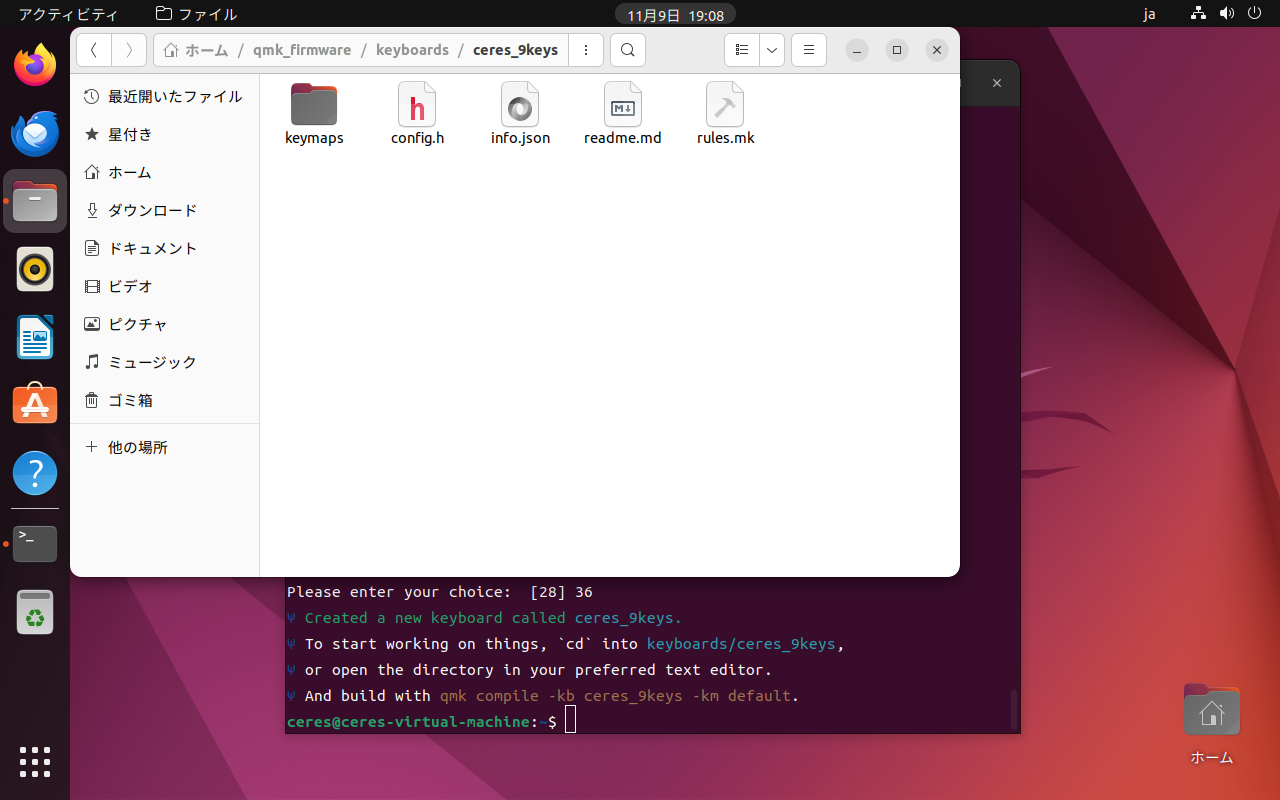Go to keyboards in the path bar
This screenshot has width=1280, height=800.
point(412,50)
